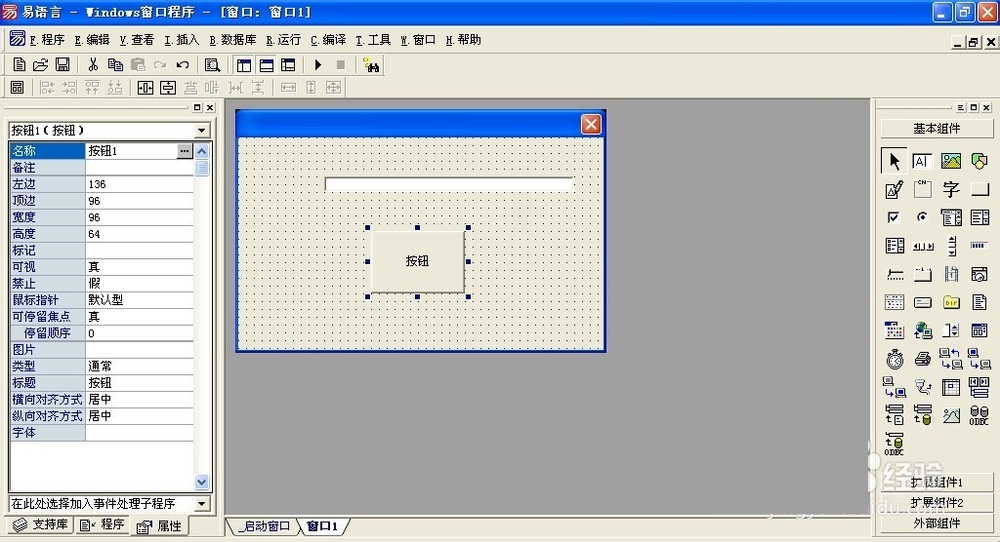Screen dimensions: 1000x542
Task: Click property list scroll down arrow
Action: [x=202, y=482]
